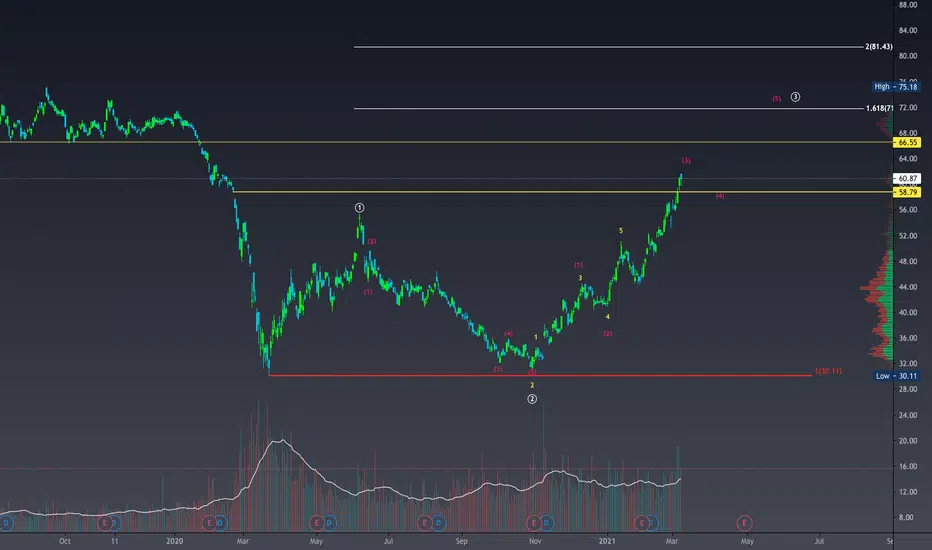The height and width of the screenshot is (550, 932).
Task: Select the red horizontal line at 30.11
Action: tap(540, 375)
